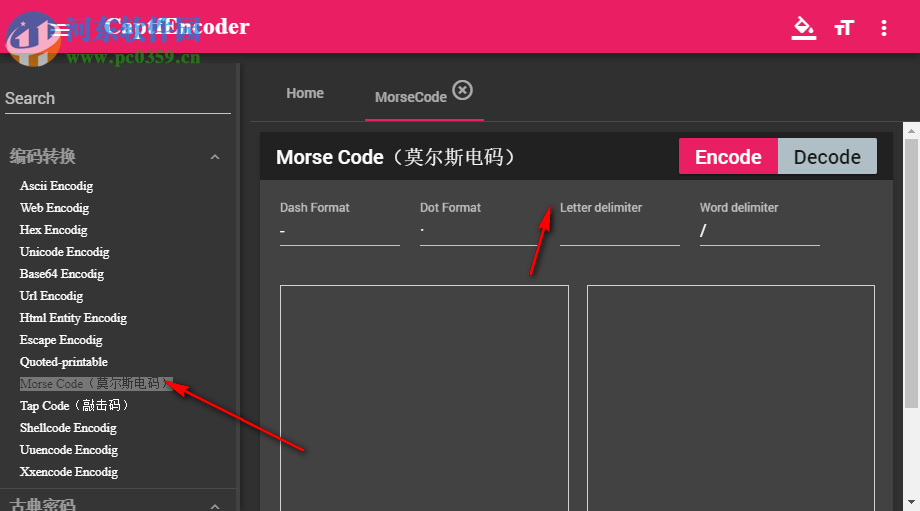Click the Decode button
Image resolution: width=920 pixels, height=511 pixels.
(x=827, y=157)
